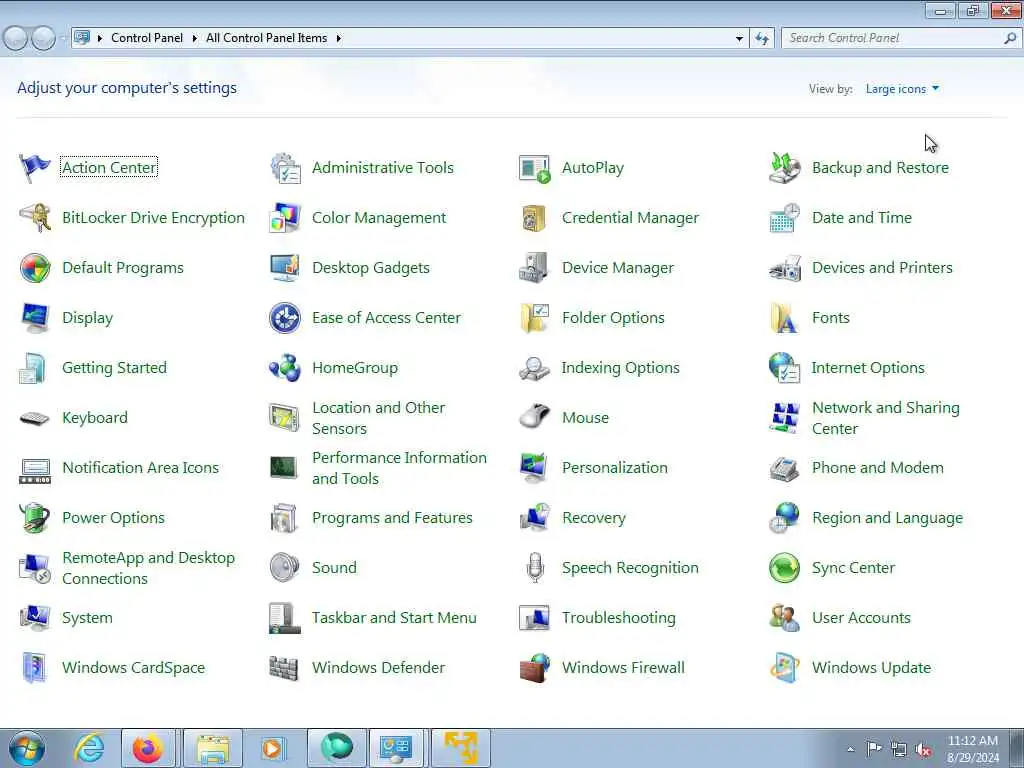Click the AutoPlay icon
This screenshot has height=768, width=1024.
tap(535, 168)
